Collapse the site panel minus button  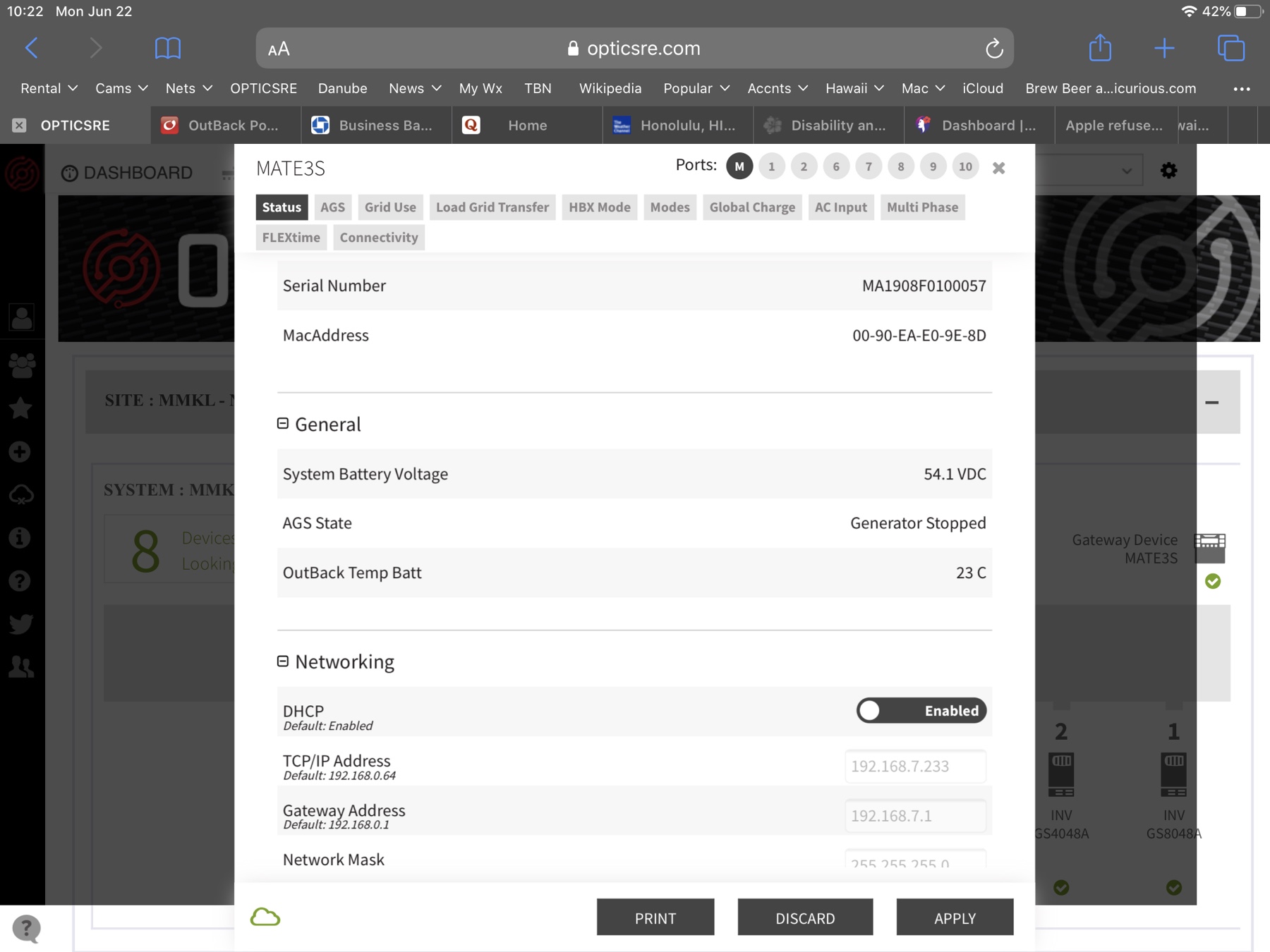[x=1212, y=402]
